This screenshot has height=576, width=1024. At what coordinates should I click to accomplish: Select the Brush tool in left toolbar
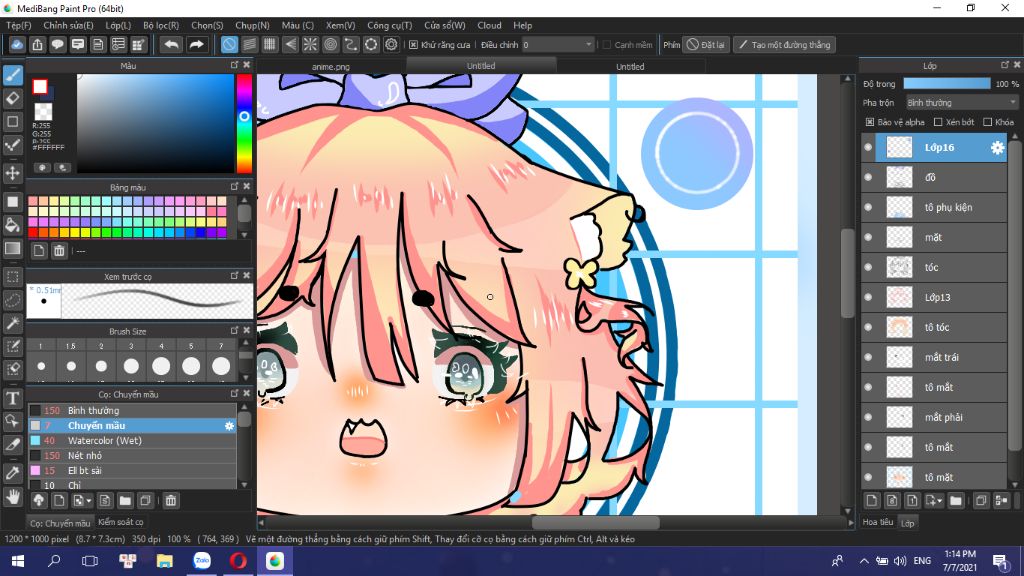tap(12, 75)
